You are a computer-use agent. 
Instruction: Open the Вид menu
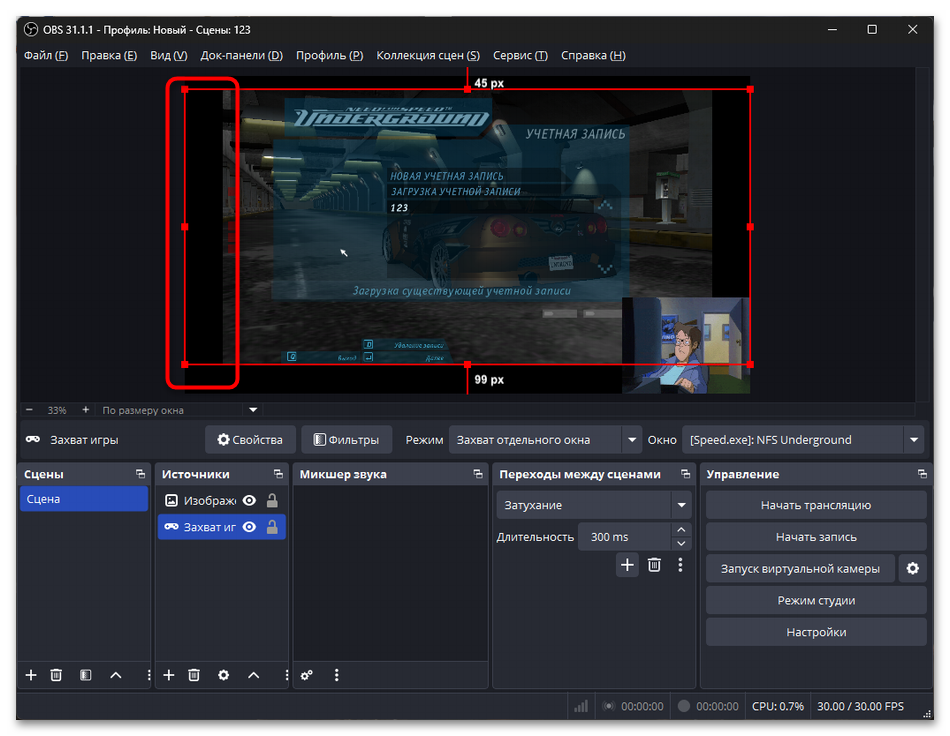(x=168, y=55)
